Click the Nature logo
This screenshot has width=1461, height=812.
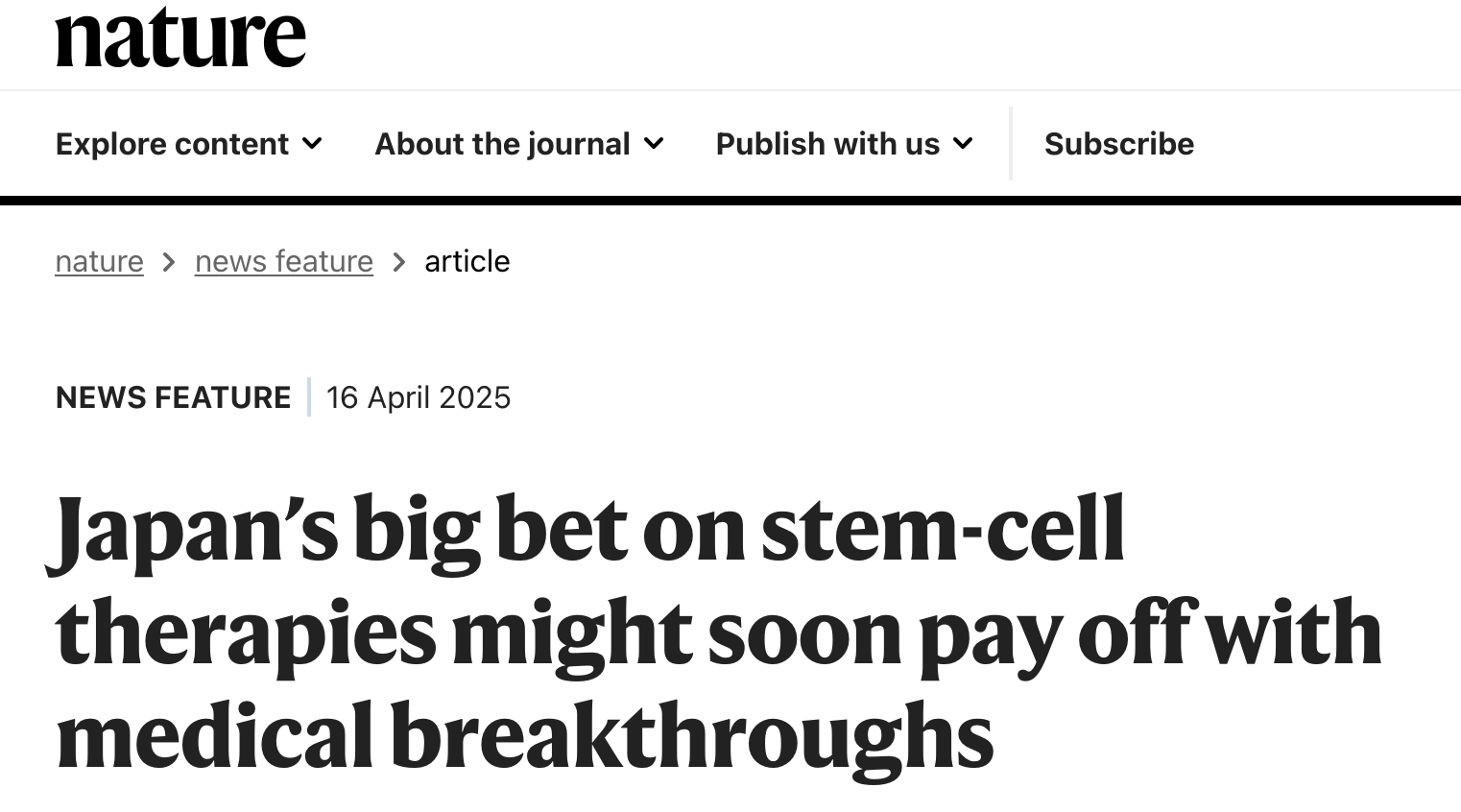(180, 38)
